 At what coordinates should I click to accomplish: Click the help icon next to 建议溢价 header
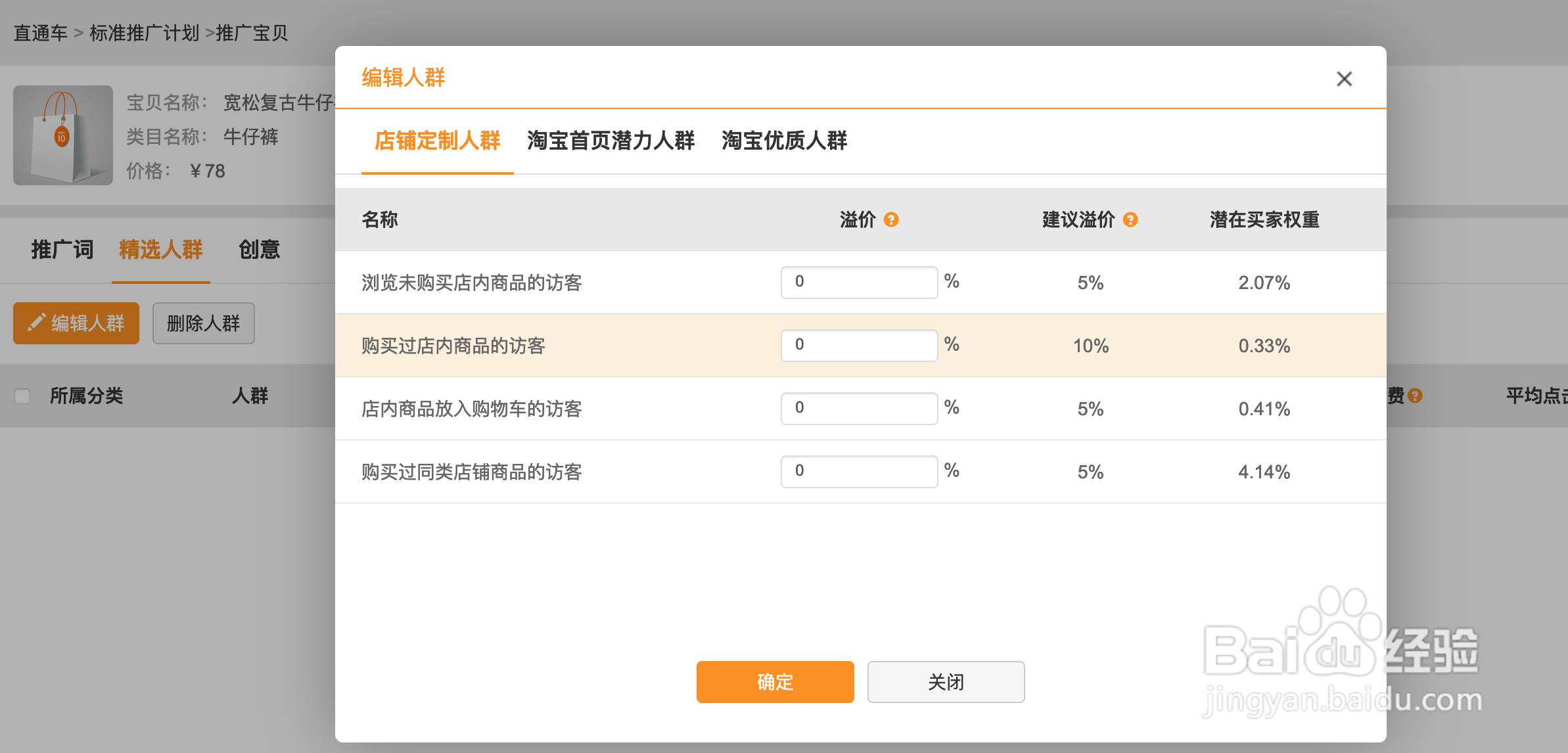point(1130,220)
